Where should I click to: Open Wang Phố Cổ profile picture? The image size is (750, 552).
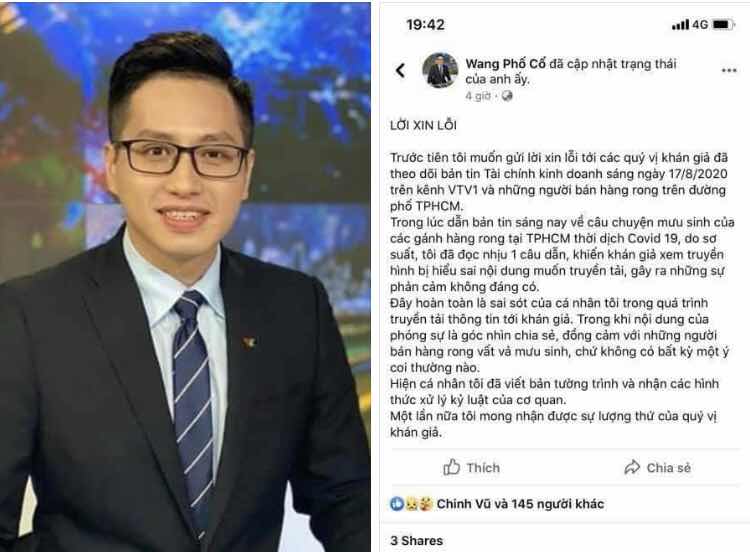(x=440, y=70)
